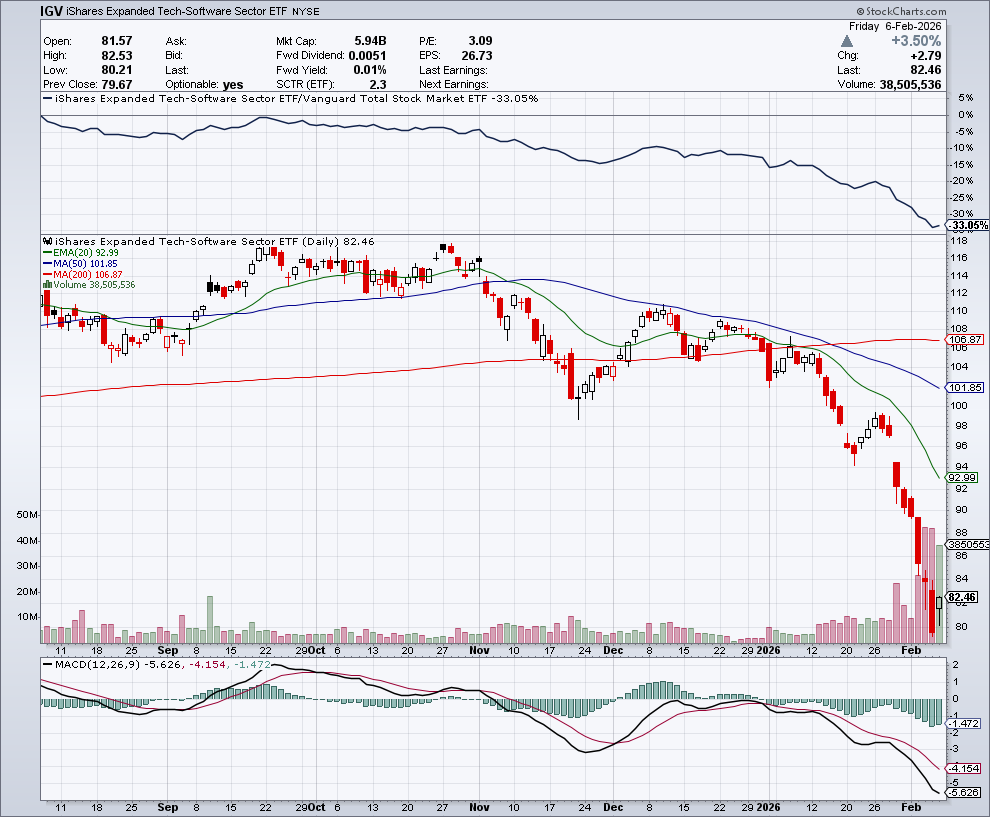Click the Feb label on MACD date axis
The width and height of the screenshot is (990, 817).
[x=911, y=808]
